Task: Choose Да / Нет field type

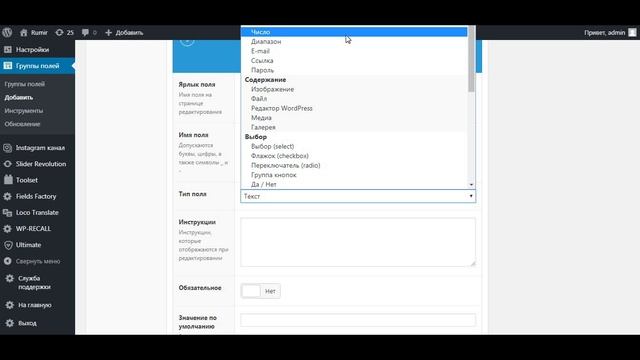Action: point(354,184)
